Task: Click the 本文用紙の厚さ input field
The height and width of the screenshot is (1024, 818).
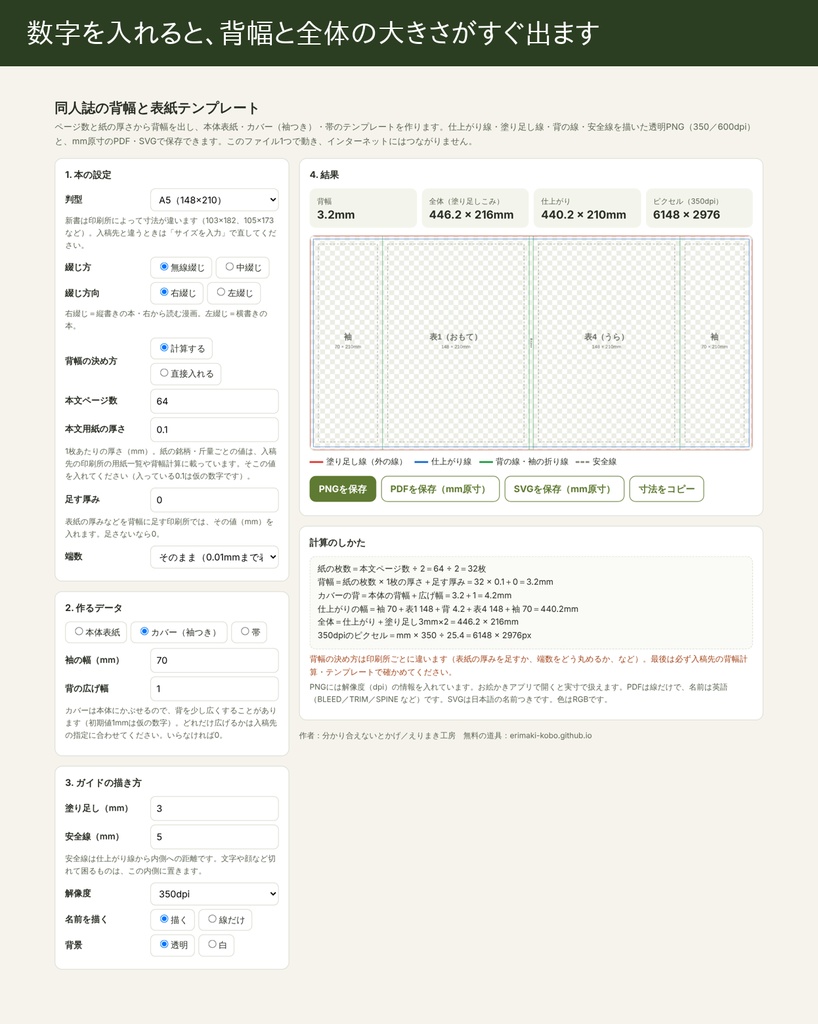Action: pyautogui.click(x=214, y=429)
